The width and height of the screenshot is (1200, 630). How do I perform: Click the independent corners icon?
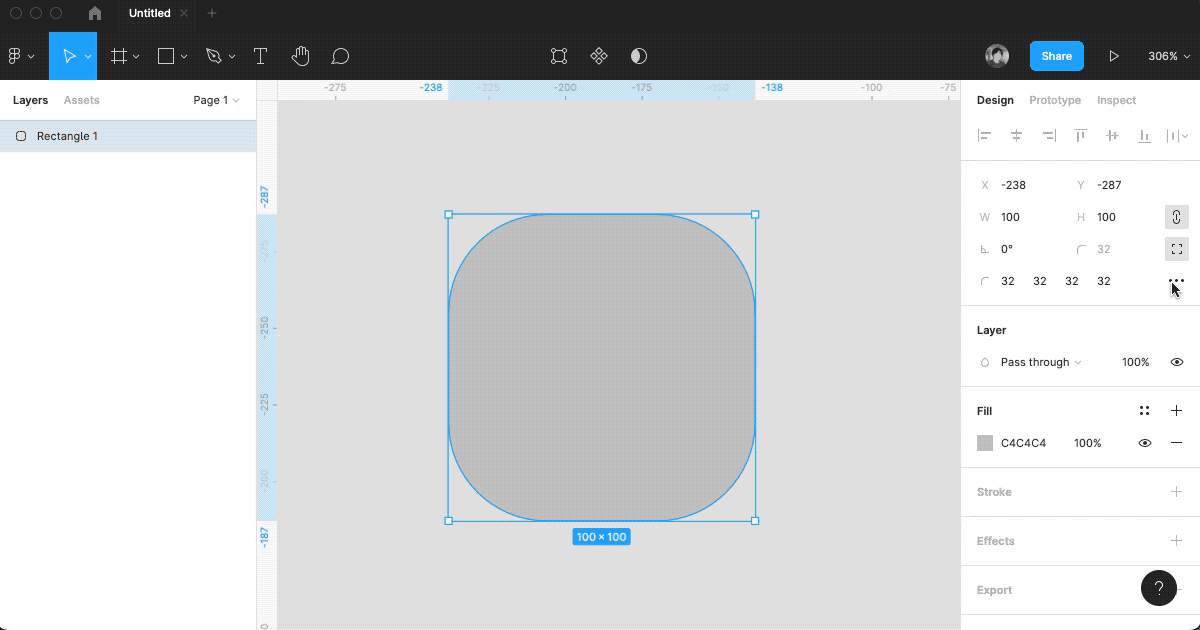pos(1176,249)
